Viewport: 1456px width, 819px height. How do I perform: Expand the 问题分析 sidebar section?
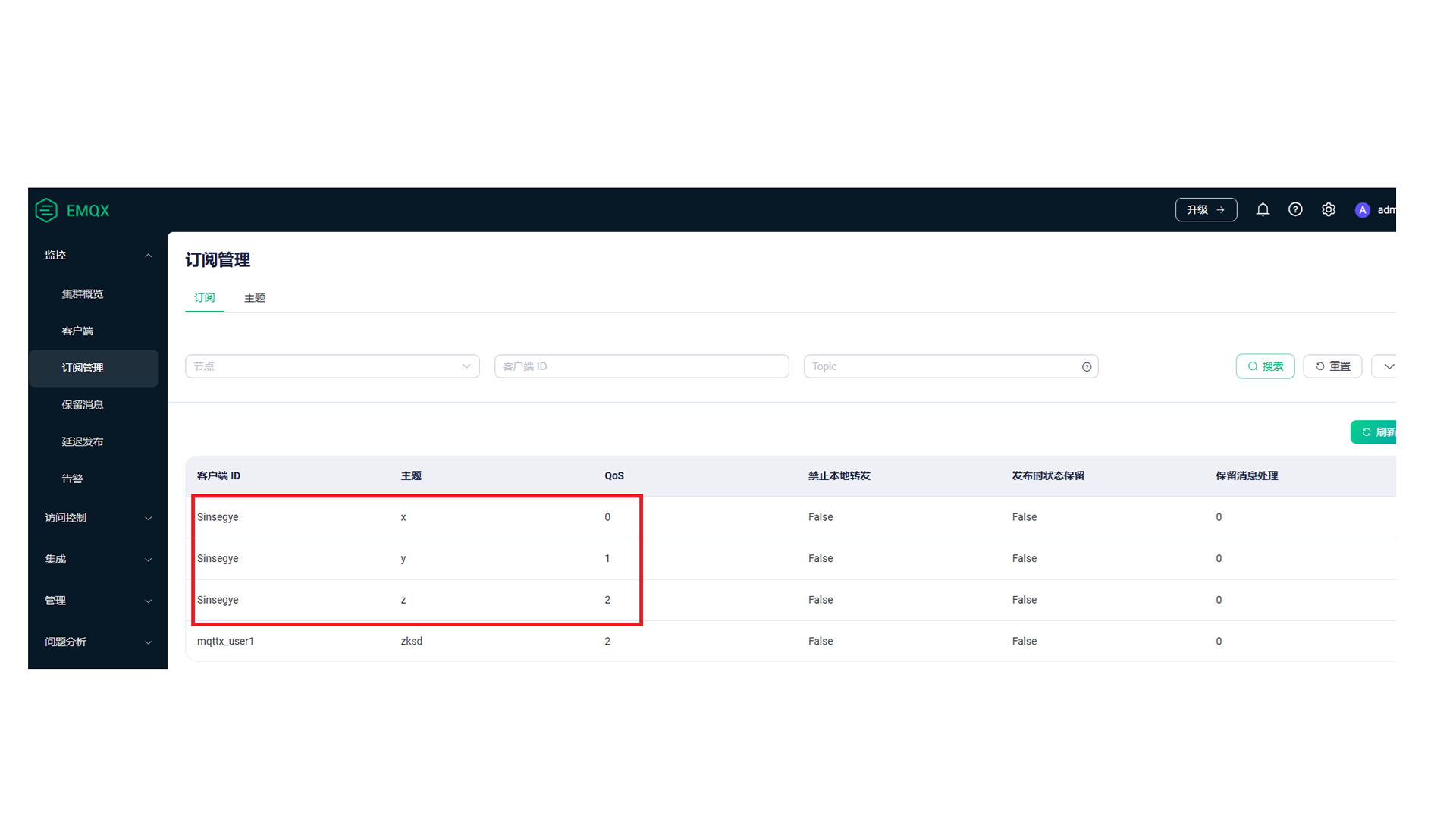(x=97, y=642)
